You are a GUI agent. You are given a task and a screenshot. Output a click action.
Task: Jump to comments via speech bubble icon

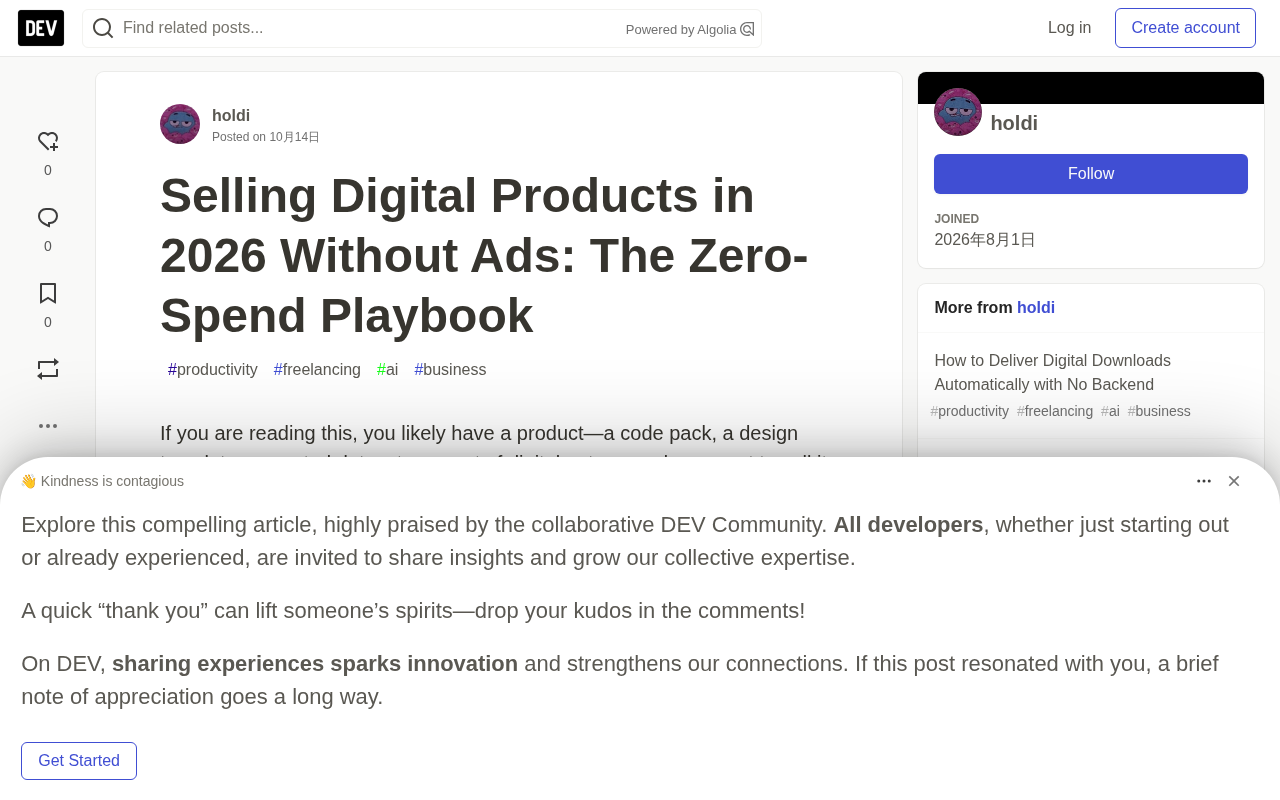[x=48, y=218]
